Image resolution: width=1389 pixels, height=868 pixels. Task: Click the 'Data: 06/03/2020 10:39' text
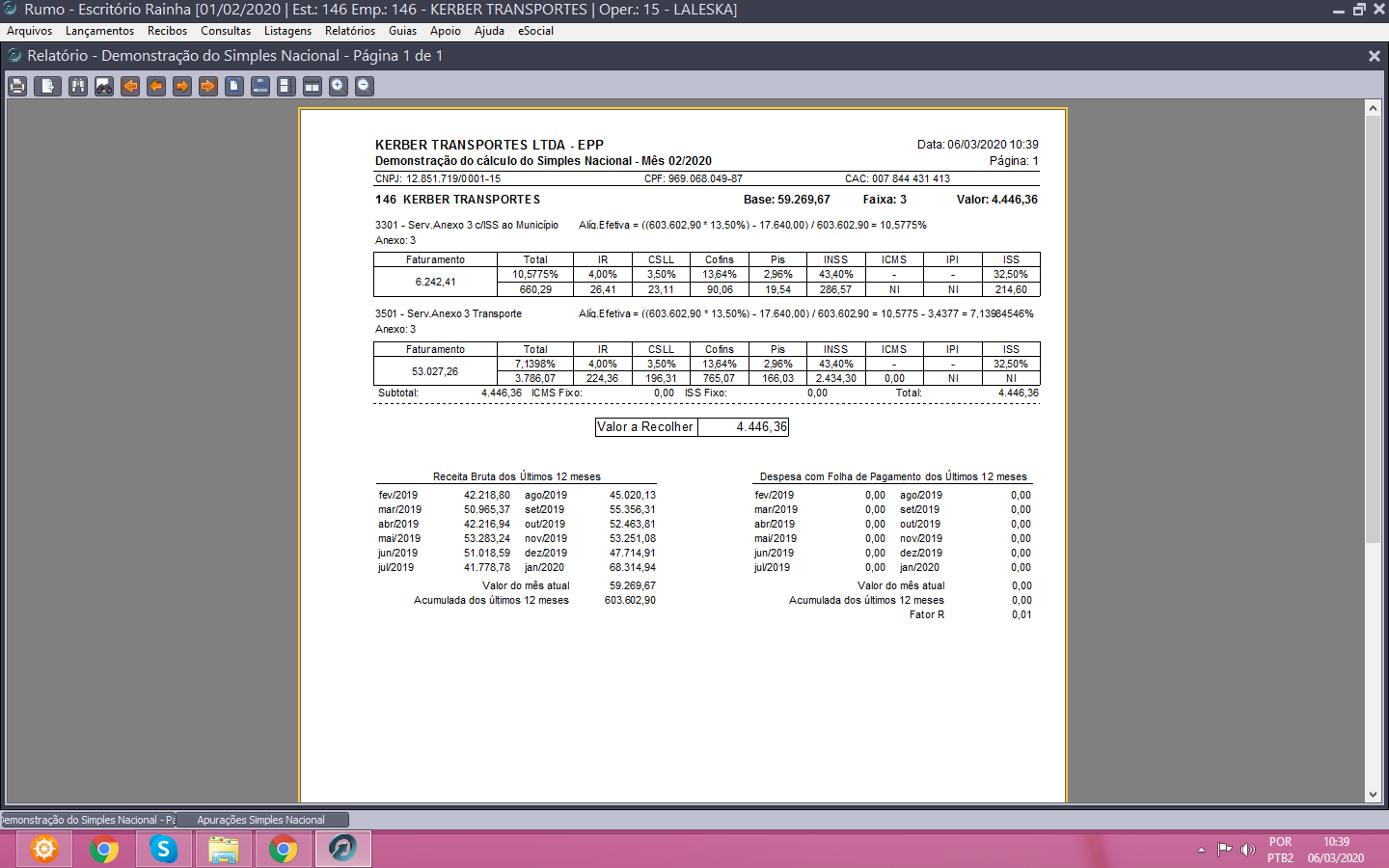(x=978, y=145)
